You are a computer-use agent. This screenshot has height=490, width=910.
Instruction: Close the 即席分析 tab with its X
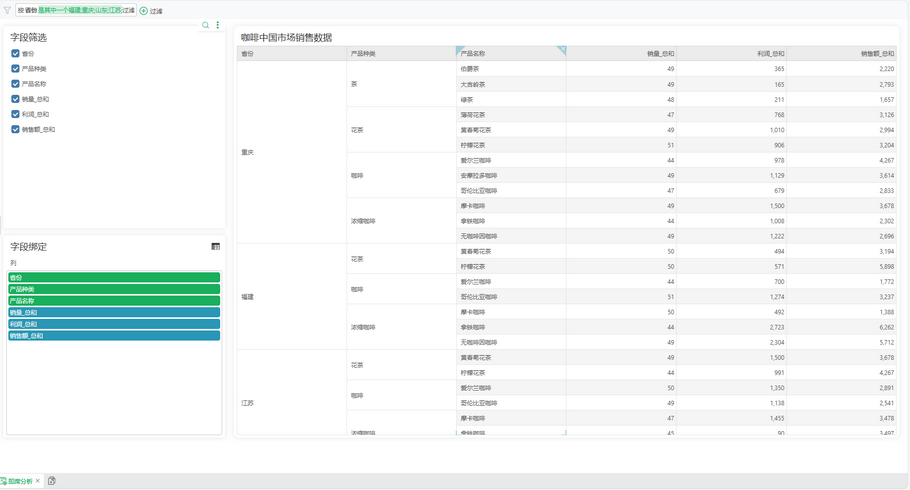pos(38,481)
